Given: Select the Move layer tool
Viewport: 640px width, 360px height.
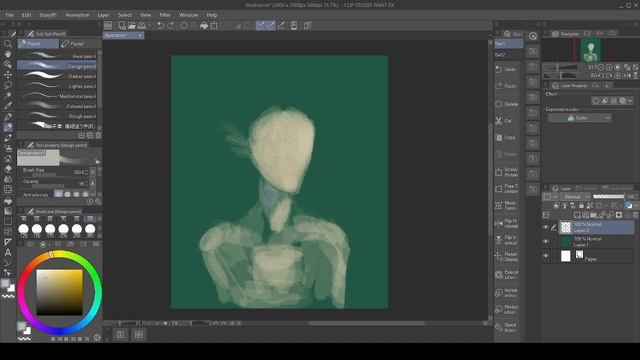Looking at the screenshot, I should point(8,75).
